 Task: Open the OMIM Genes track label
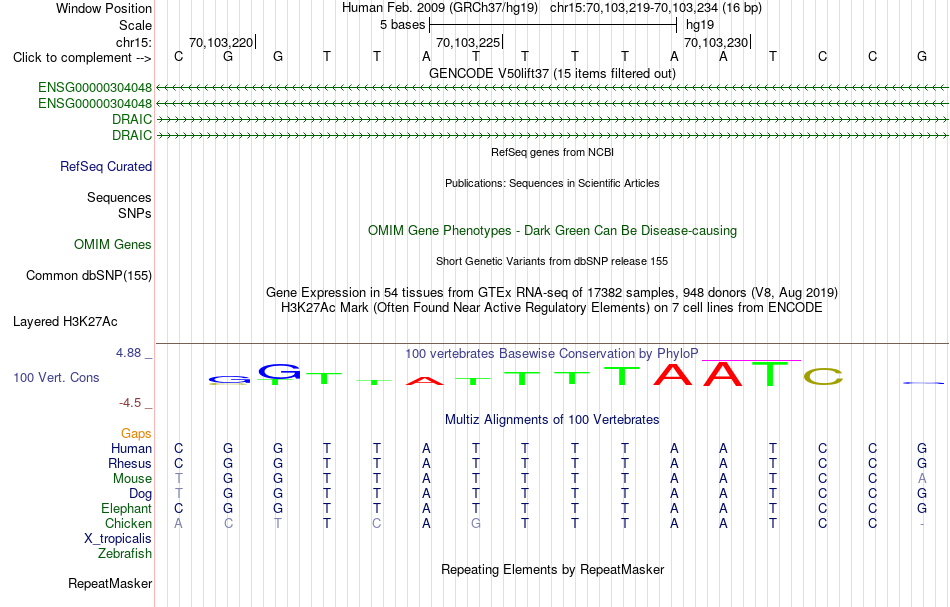pos(113,244)
